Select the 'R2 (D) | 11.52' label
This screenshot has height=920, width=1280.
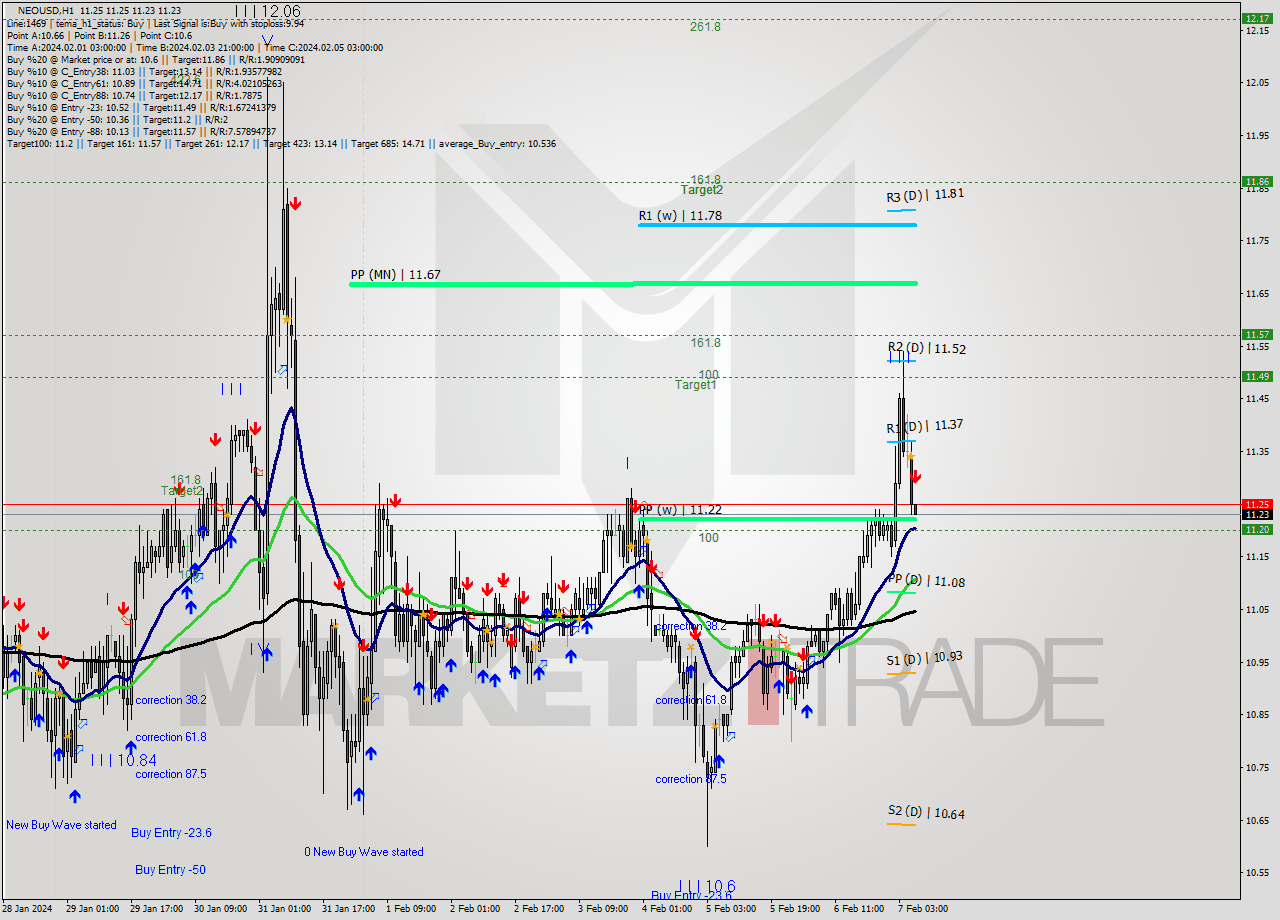click(x=926, y=348)
